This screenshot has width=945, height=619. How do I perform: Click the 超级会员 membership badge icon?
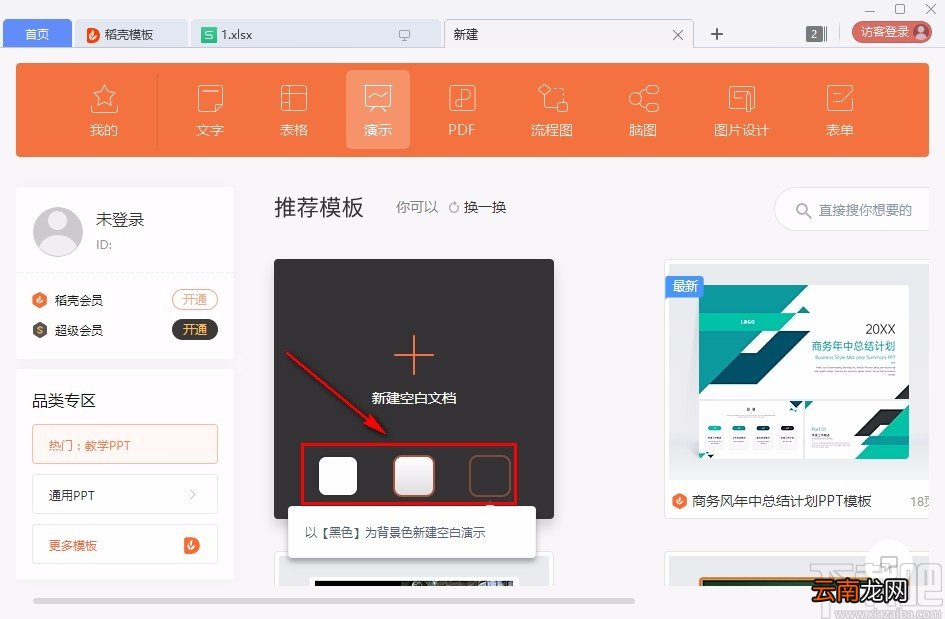pyautogui.click(x=40, y=330)
